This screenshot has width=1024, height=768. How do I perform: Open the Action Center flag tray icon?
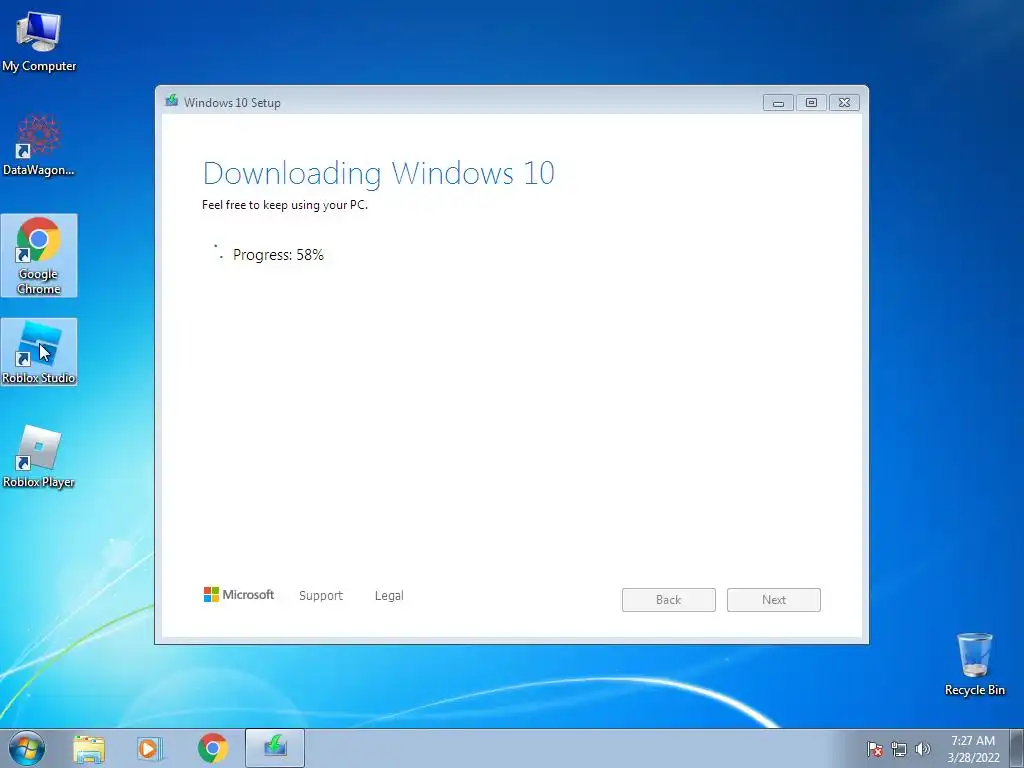[x=875, y=749]
